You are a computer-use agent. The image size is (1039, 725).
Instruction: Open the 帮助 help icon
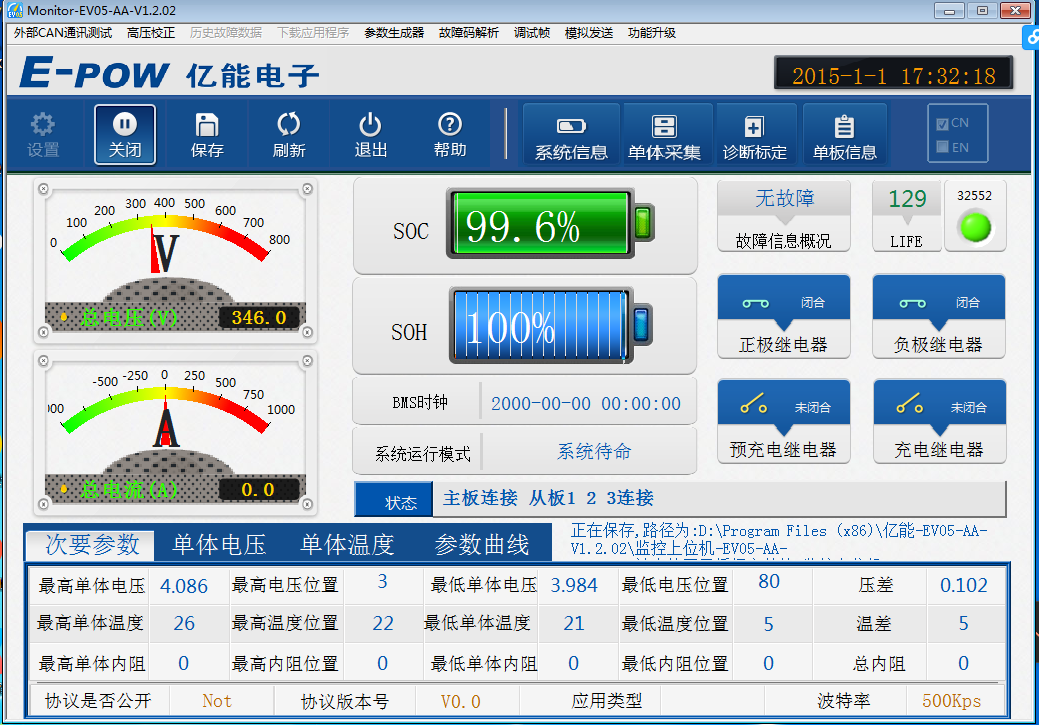449,133
